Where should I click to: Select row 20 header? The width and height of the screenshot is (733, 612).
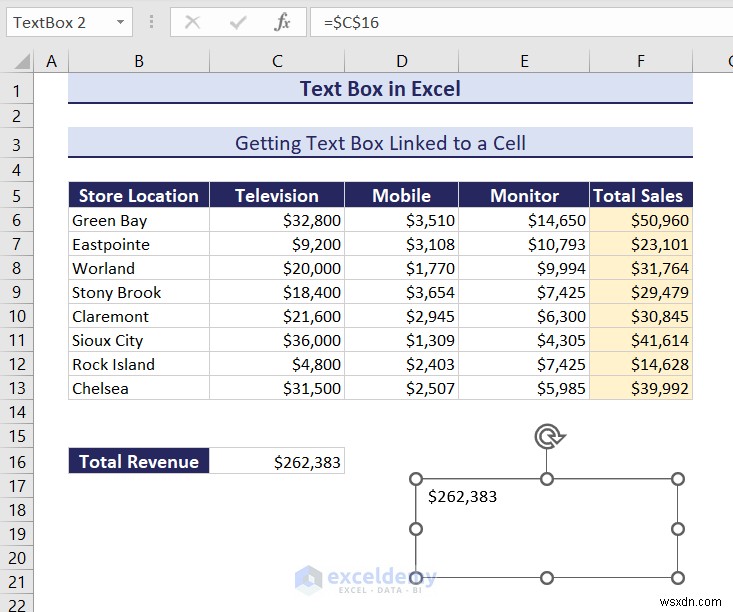tap(16, 558)
